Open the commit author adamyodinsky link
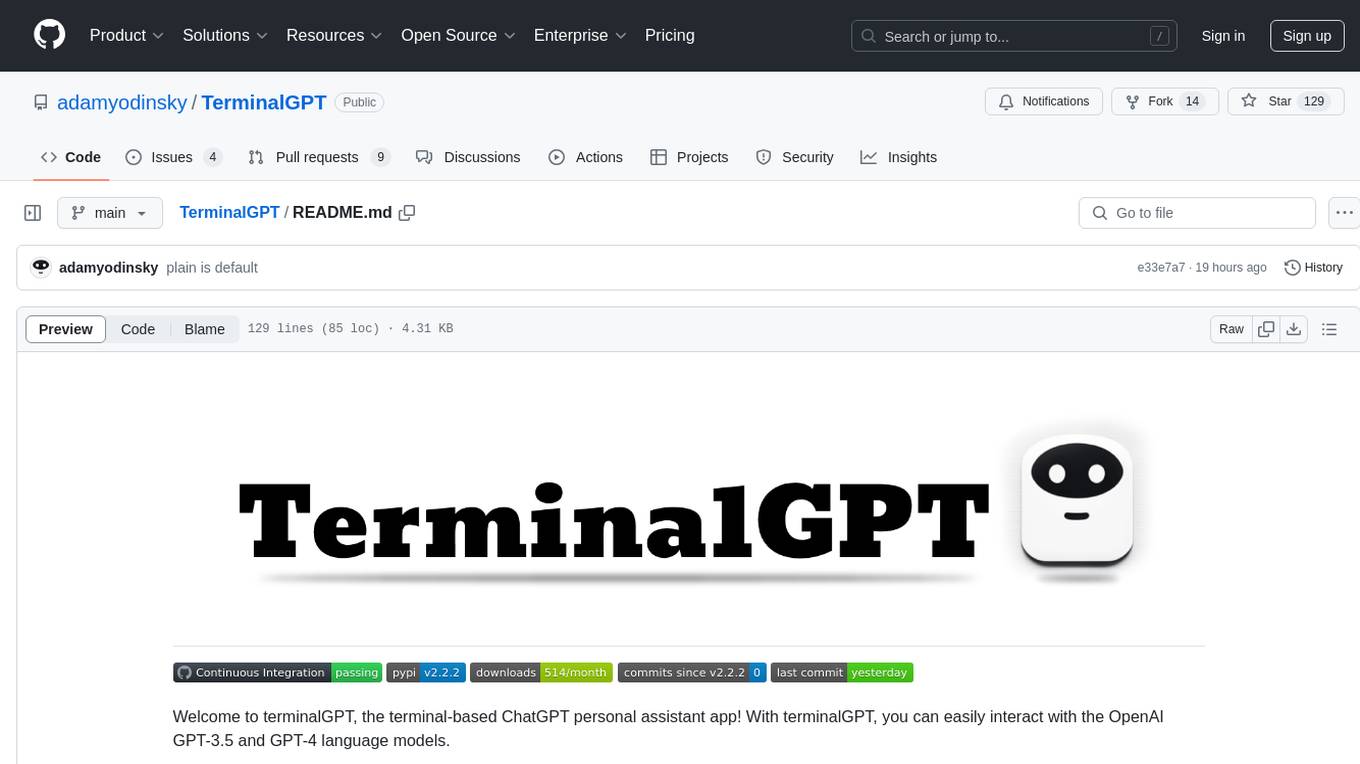The width and height of the screenshot is (1360, 764). coord(109,267)
